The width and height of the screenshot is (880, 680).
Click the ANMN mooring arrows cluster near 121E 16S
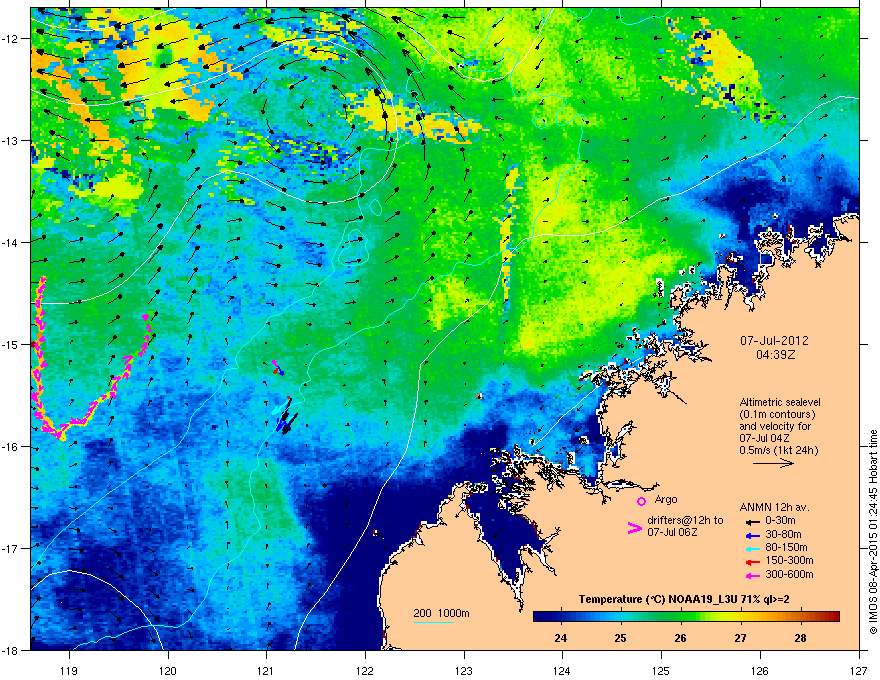tap(286, 418)
